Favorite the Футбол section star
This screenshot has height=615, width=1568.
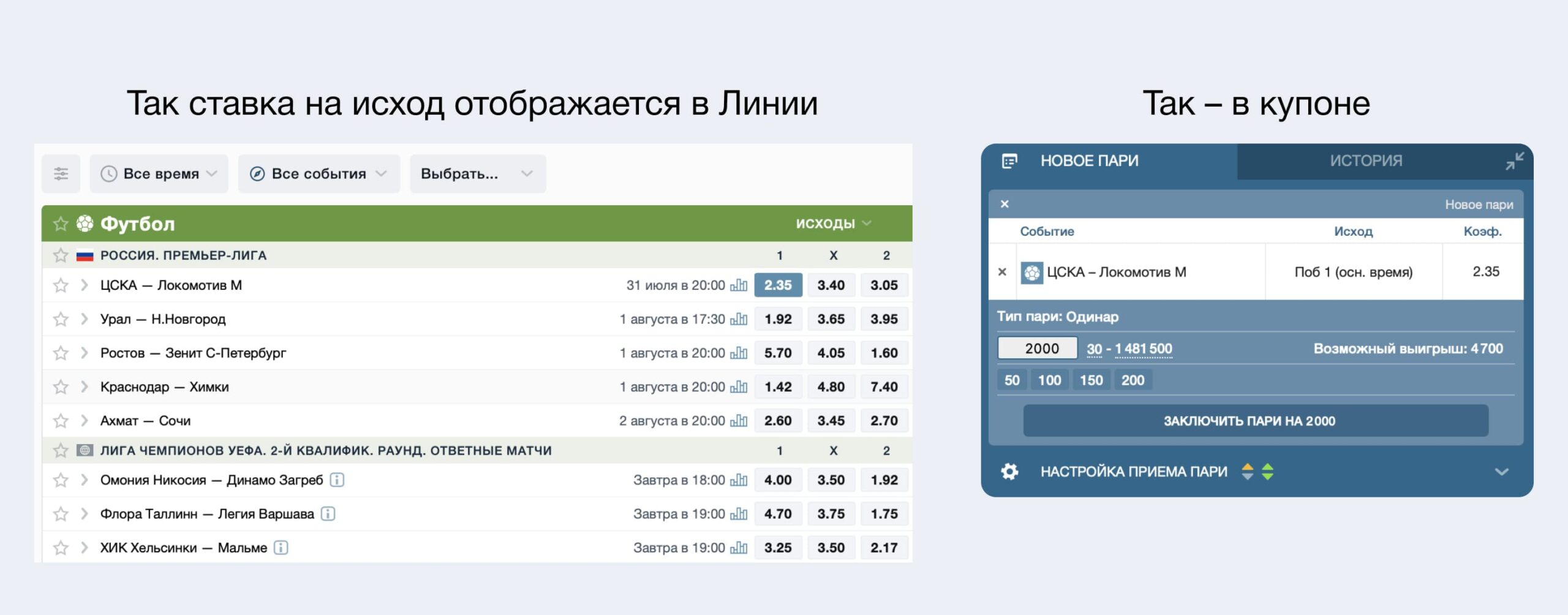(x=61, y=224)
